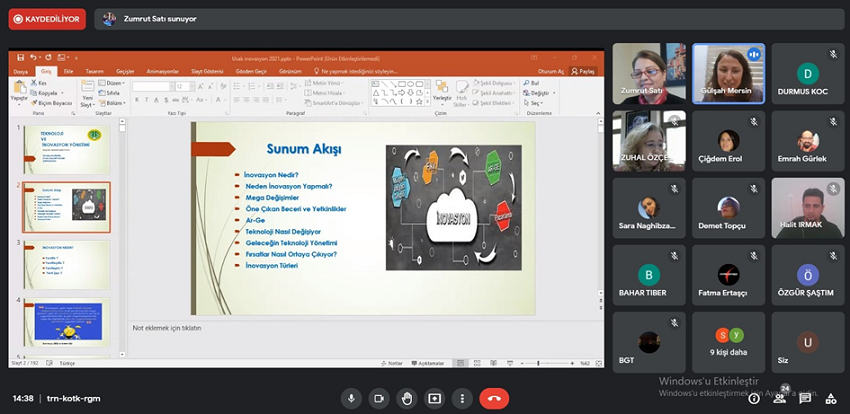Viewport: 850px width, 414px height.
Task: Click the Biçim Boyacısı button
Action: 54,103
